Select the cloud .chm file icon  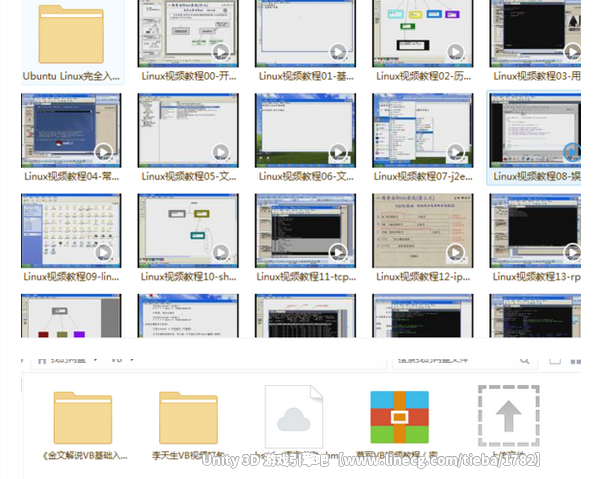point(294,416)
